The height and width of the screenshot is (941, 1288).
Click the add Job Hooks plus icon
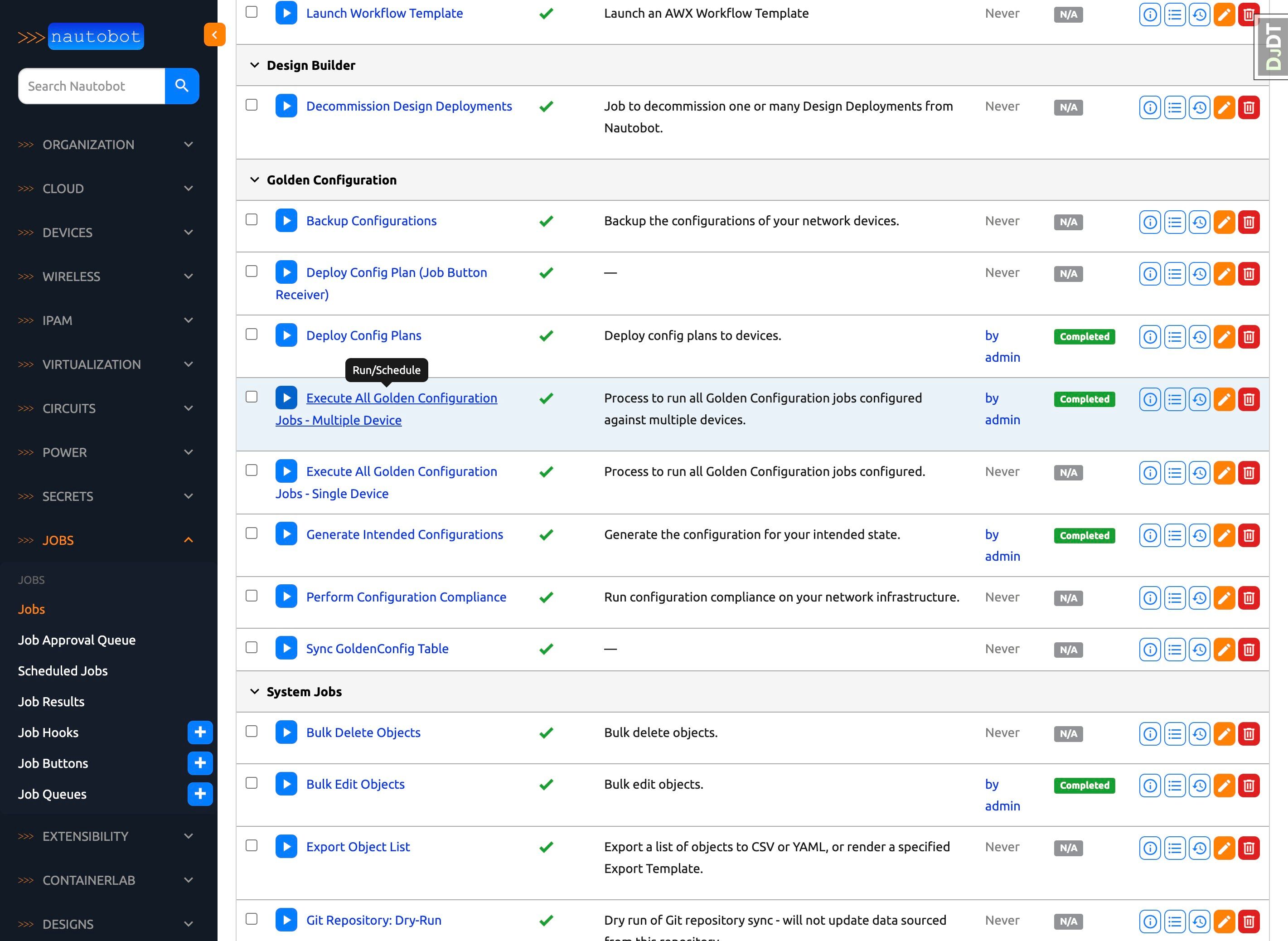point(200,732)
